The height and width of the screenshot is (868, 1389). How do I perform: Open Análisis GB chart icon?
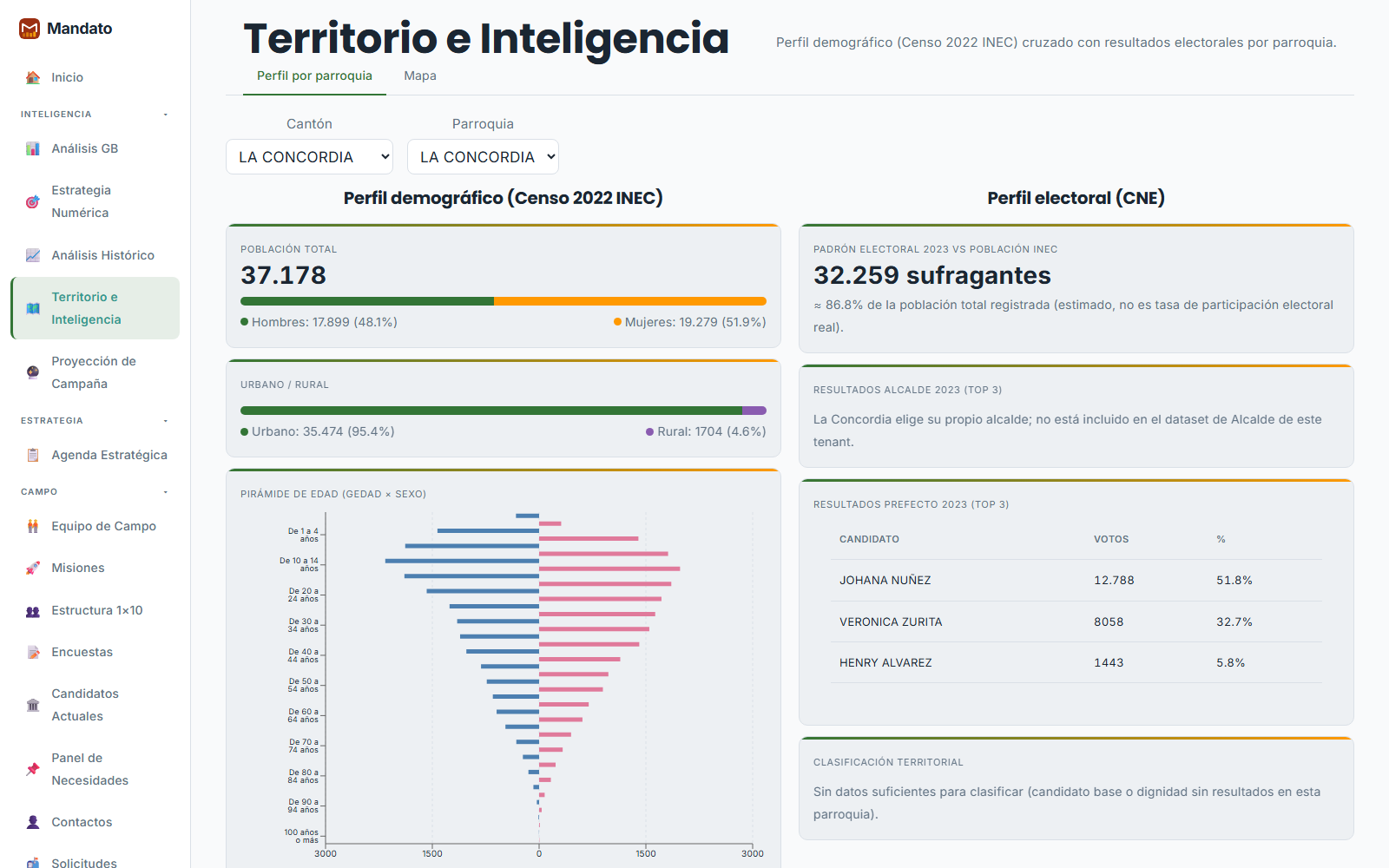(33, 148)
